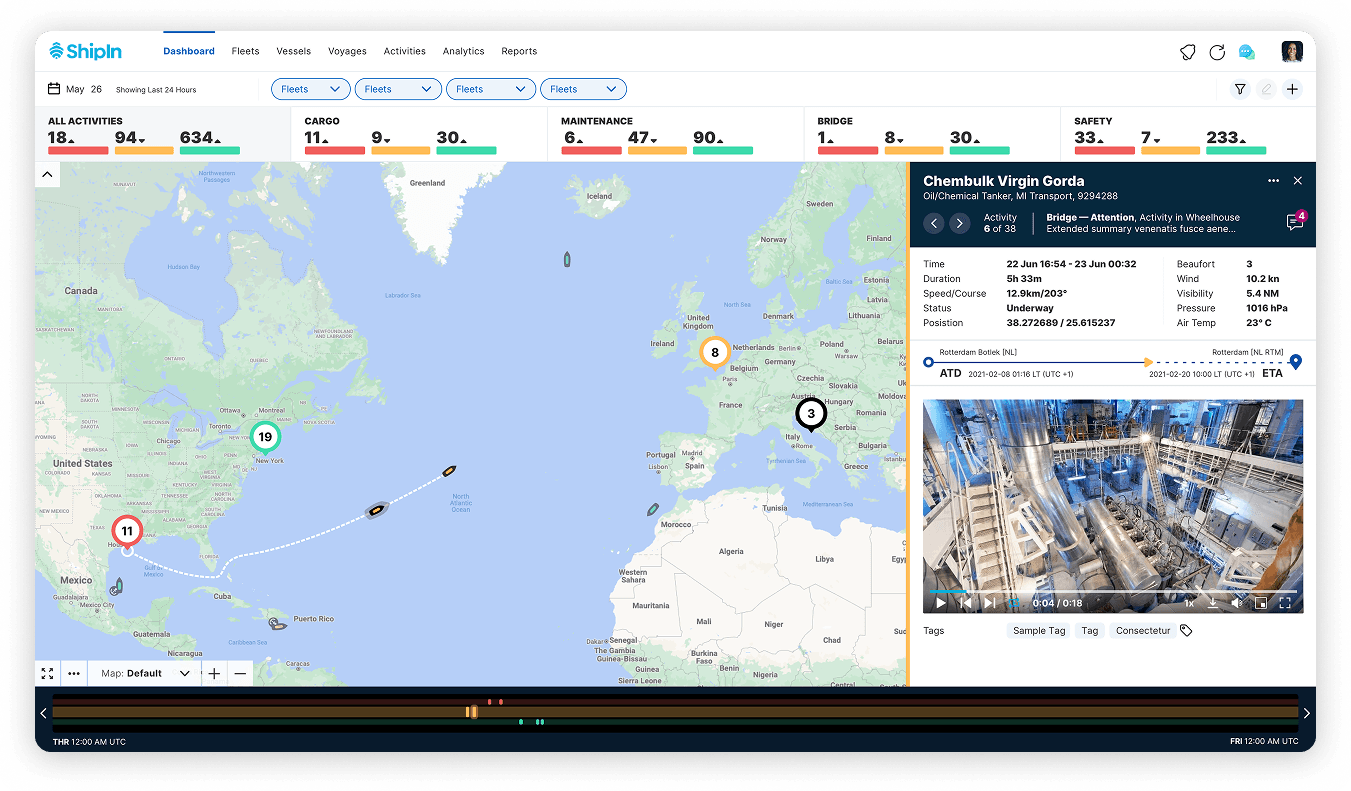Click the location pin icon near ETA
The width and height of the screenshot is (1351, 791).
[x=1296, y=362]
